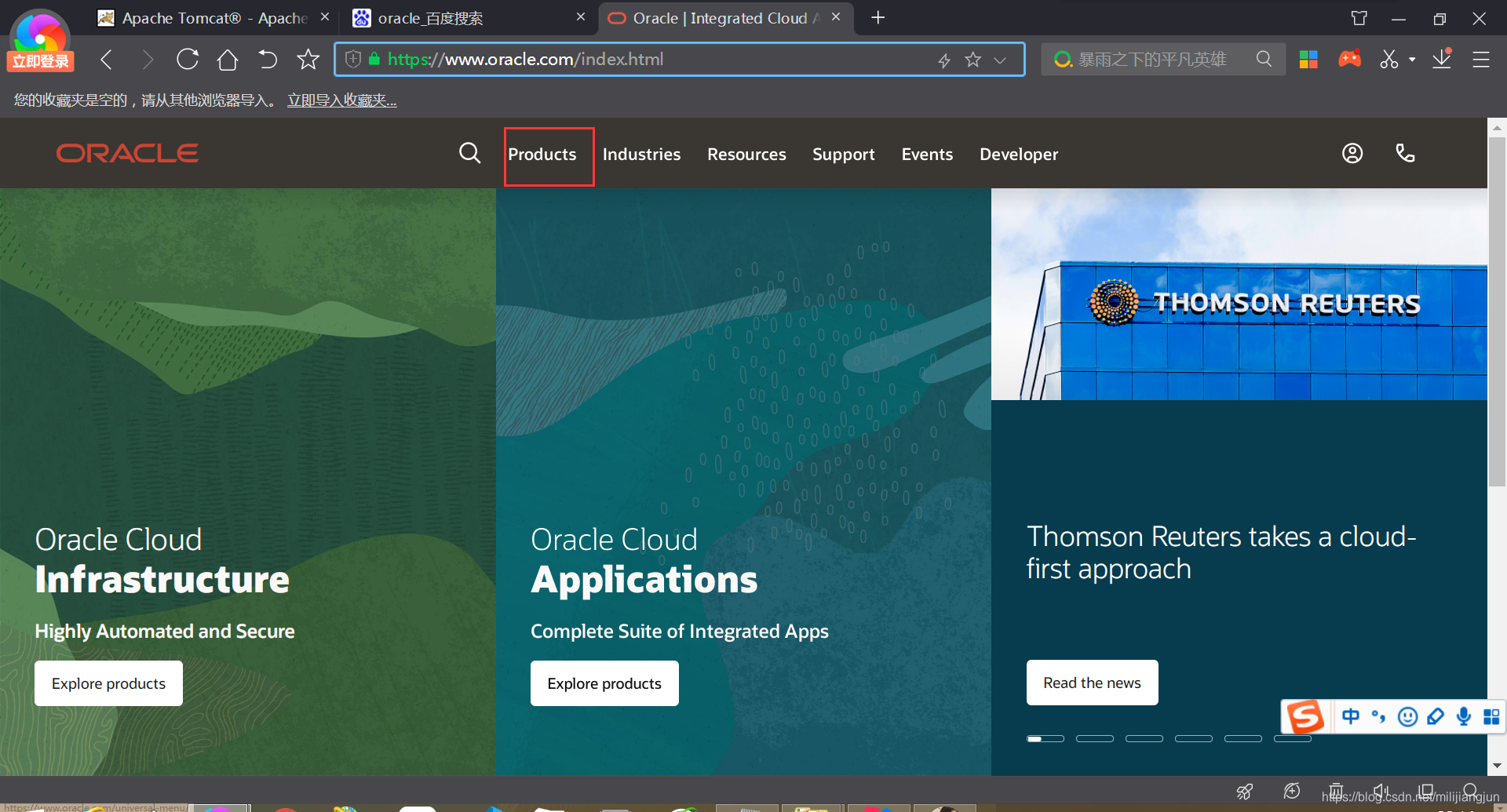Click the login avatar badge
1507x812 pixels.
tap(40, 41)
